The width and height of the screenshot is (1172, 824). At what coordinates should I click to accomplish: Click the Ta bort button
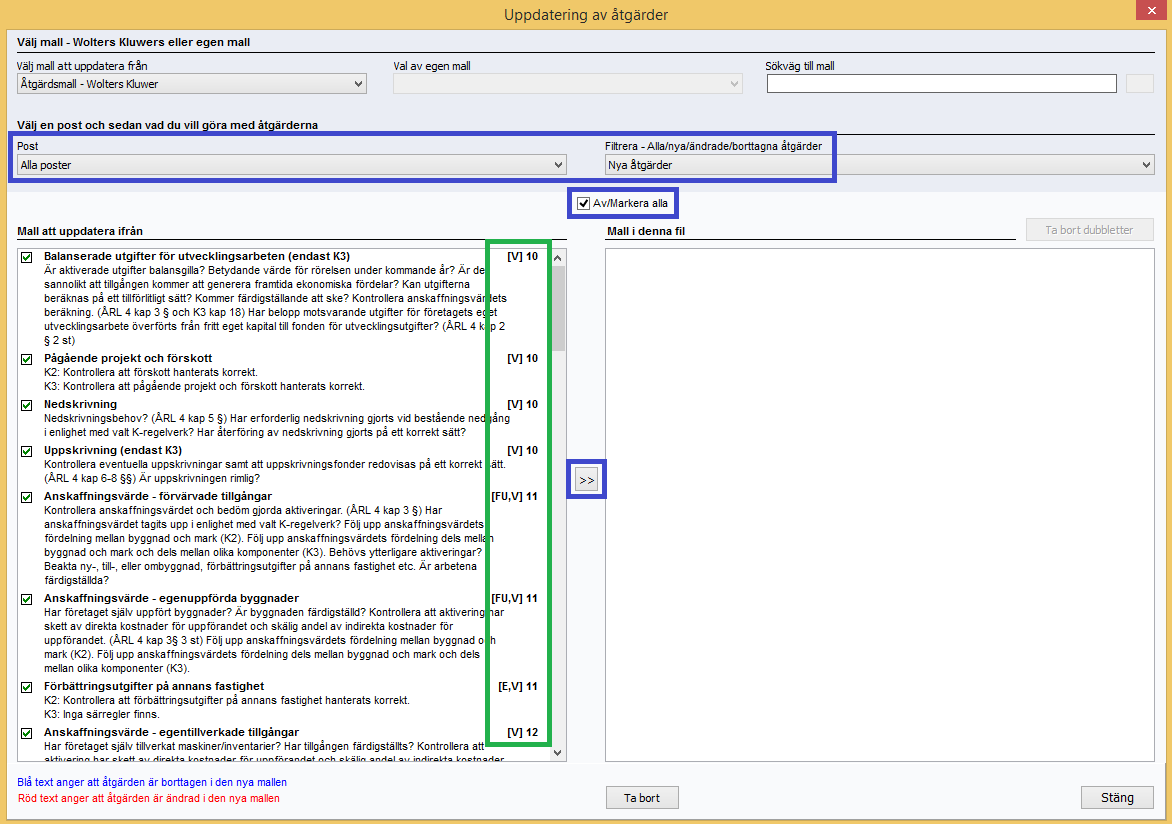(642, 798)
